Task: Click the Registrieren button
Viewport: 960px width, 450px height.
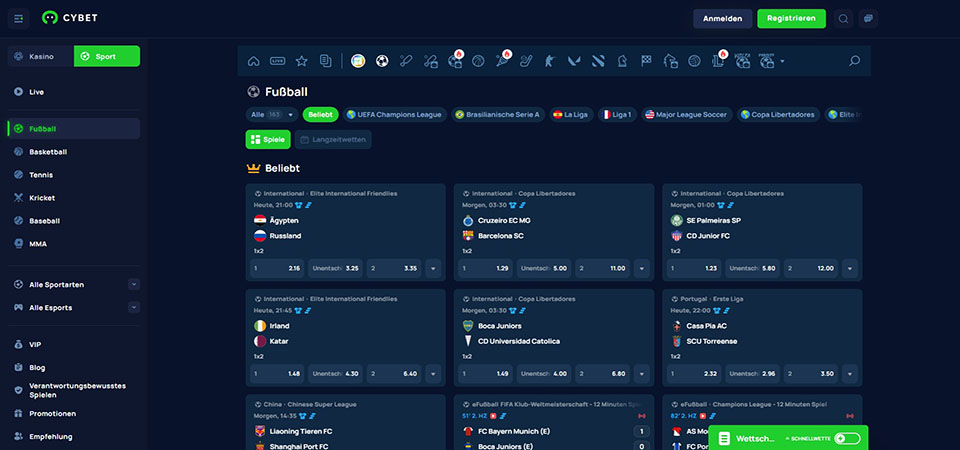Action: coord(791,18)
